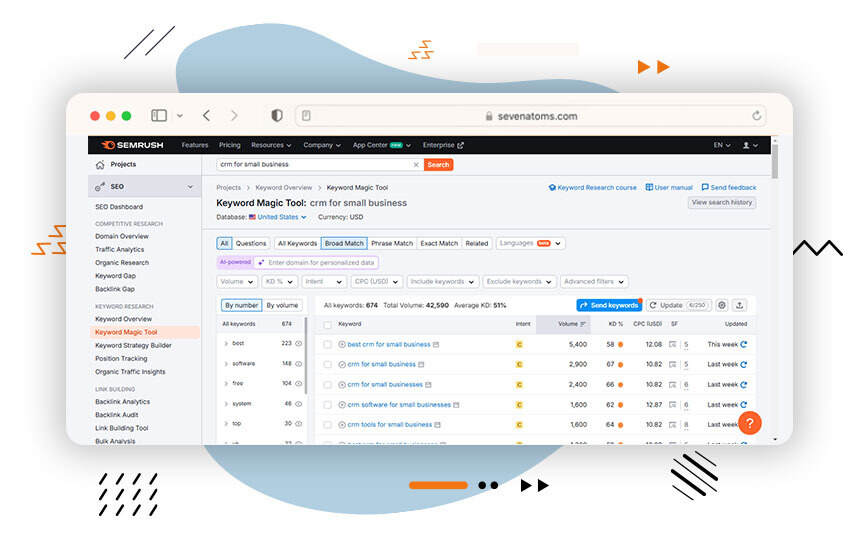Open the Include keywords dropdown

443,281
